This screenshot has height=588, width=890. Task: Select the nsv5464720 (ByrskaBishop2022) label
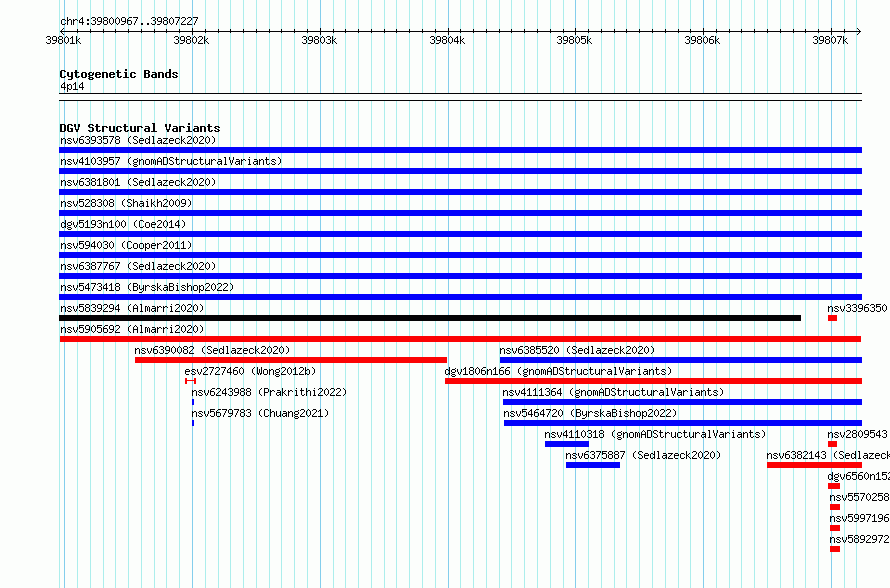tap(590, 413)
